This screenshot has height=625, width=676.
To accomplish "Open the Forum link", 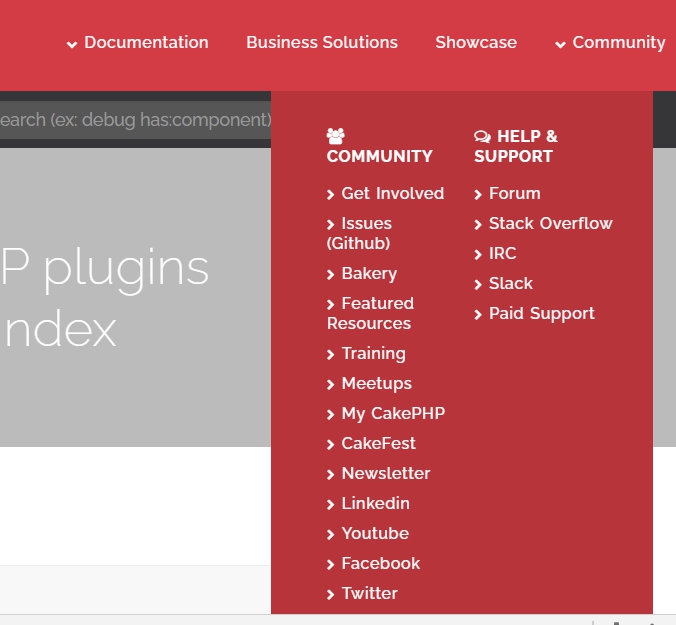I will (507, 194).
